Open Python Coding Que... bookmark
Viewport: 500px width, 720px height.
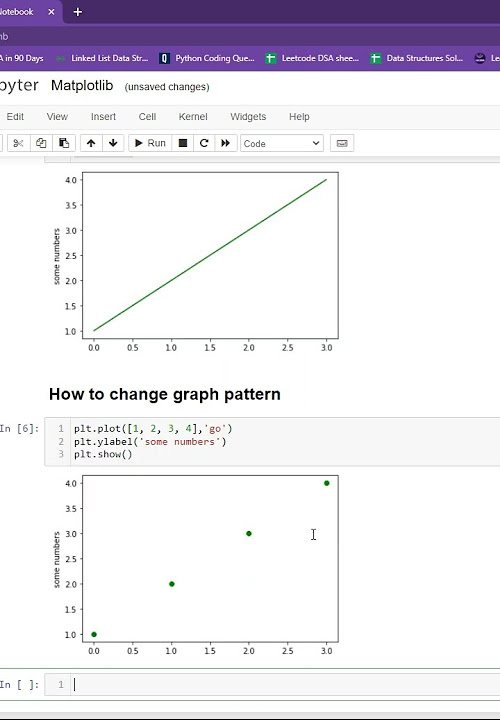click(x=207, y=58)
